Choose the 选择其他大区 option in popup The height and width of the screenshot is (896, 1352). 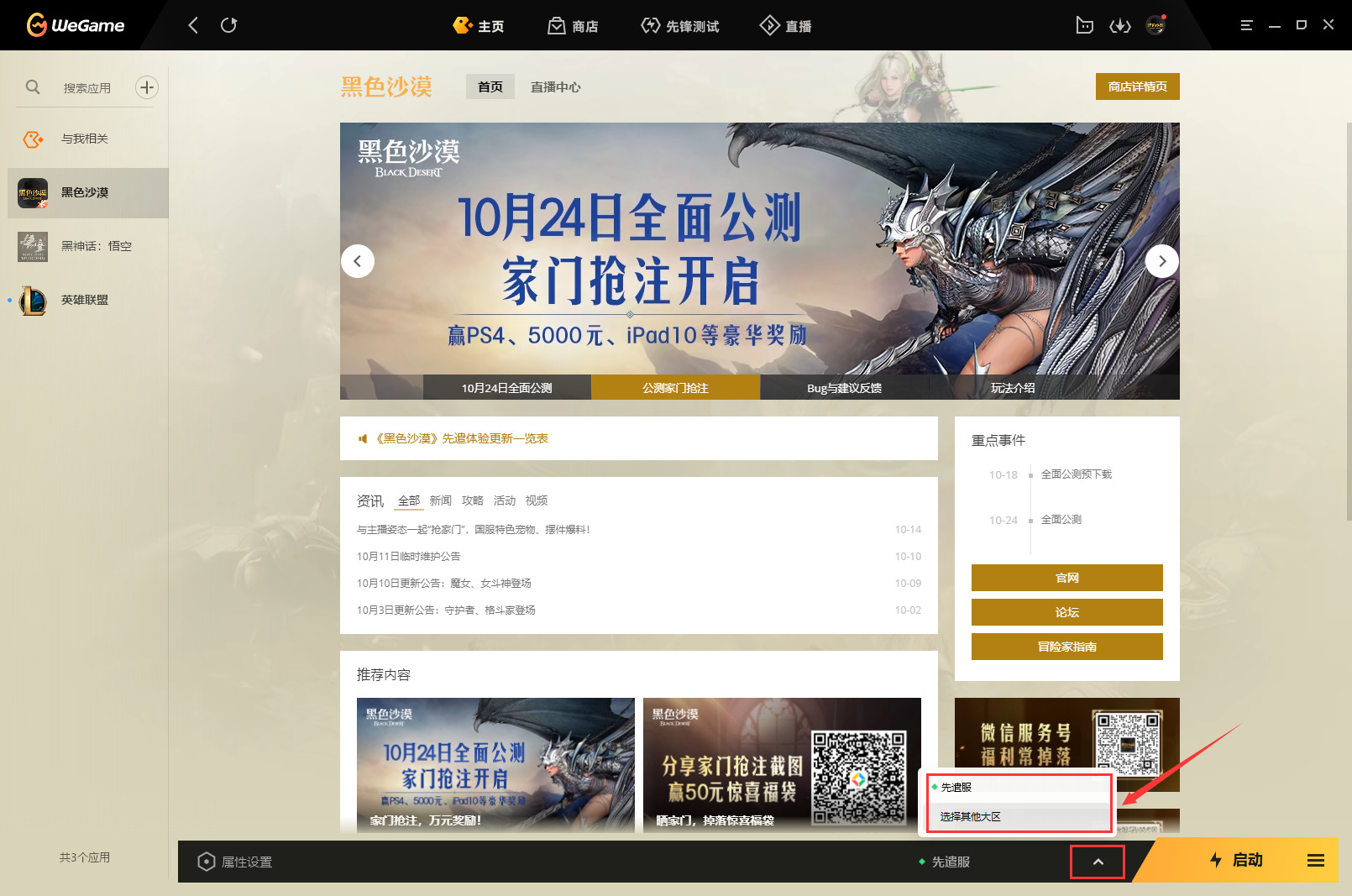(x=970, y=816)
